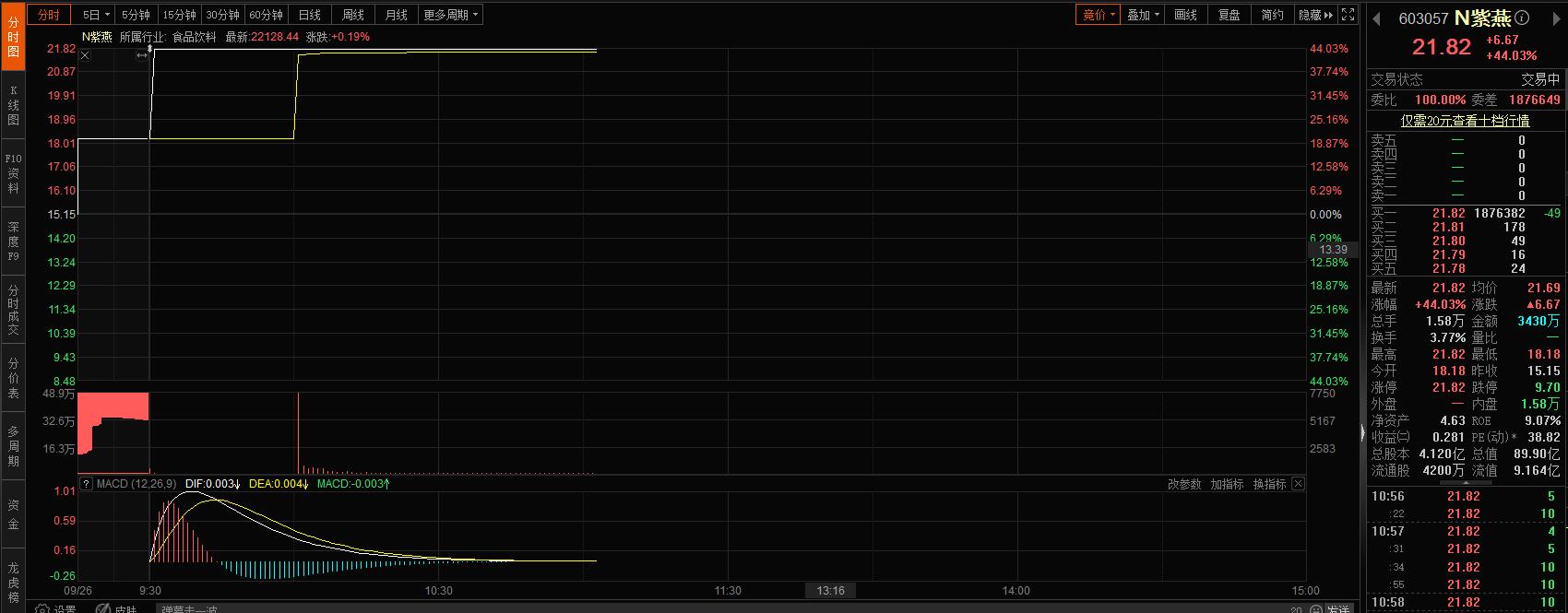Switch to the 日线 daily chart tab
The width and height of the screenshot is (1568, 613).
pyautogui.click(x=310, y=15)
